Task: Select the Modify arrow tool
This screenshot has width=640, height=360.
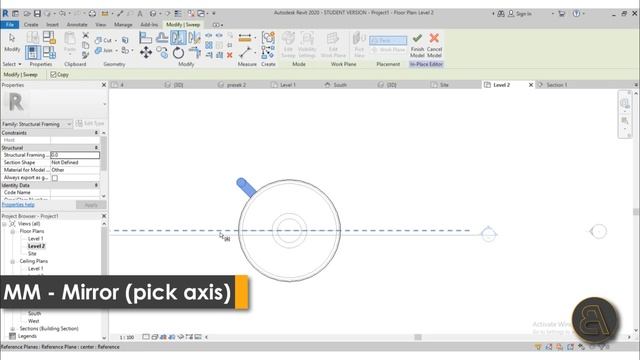Action: [x=12, y=42]
